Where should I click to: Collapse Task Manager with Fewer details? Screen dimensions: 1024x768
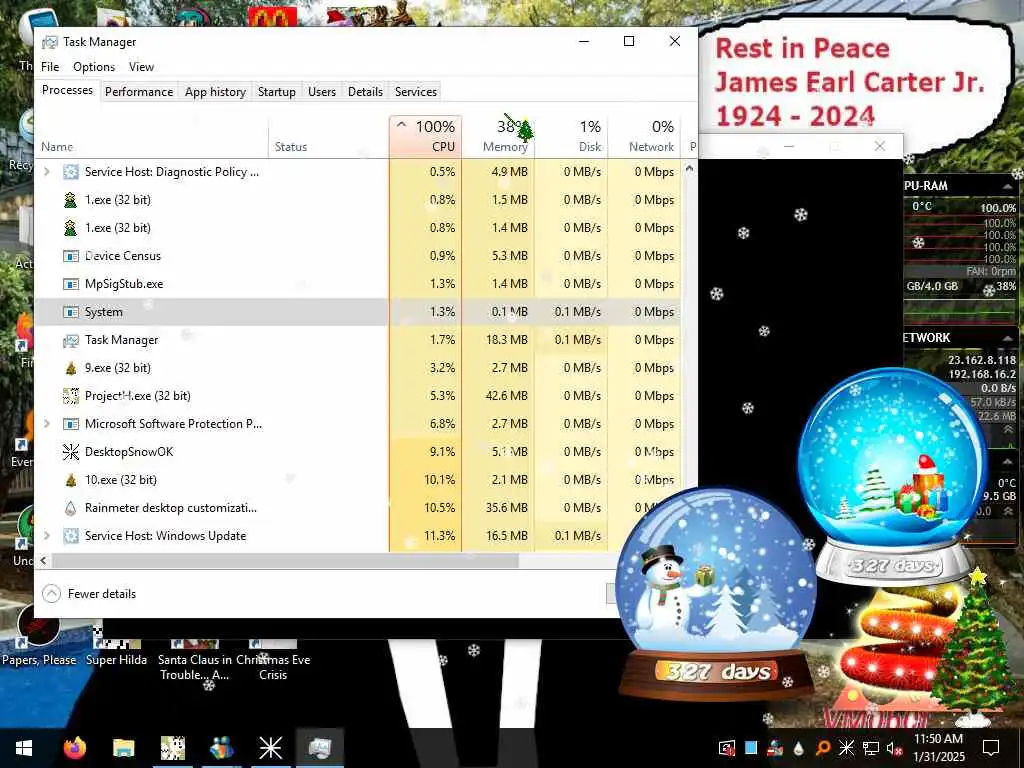coord(89,594)
